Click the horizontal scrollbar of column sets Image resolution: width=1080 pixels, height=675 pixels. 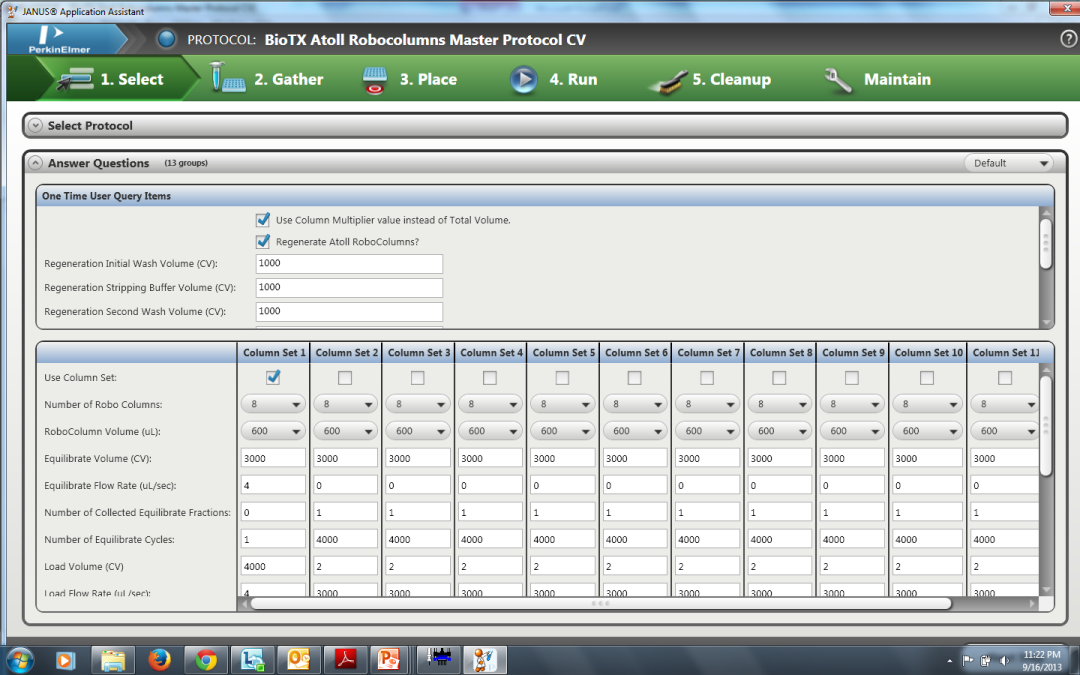click(x=601, y=603)
